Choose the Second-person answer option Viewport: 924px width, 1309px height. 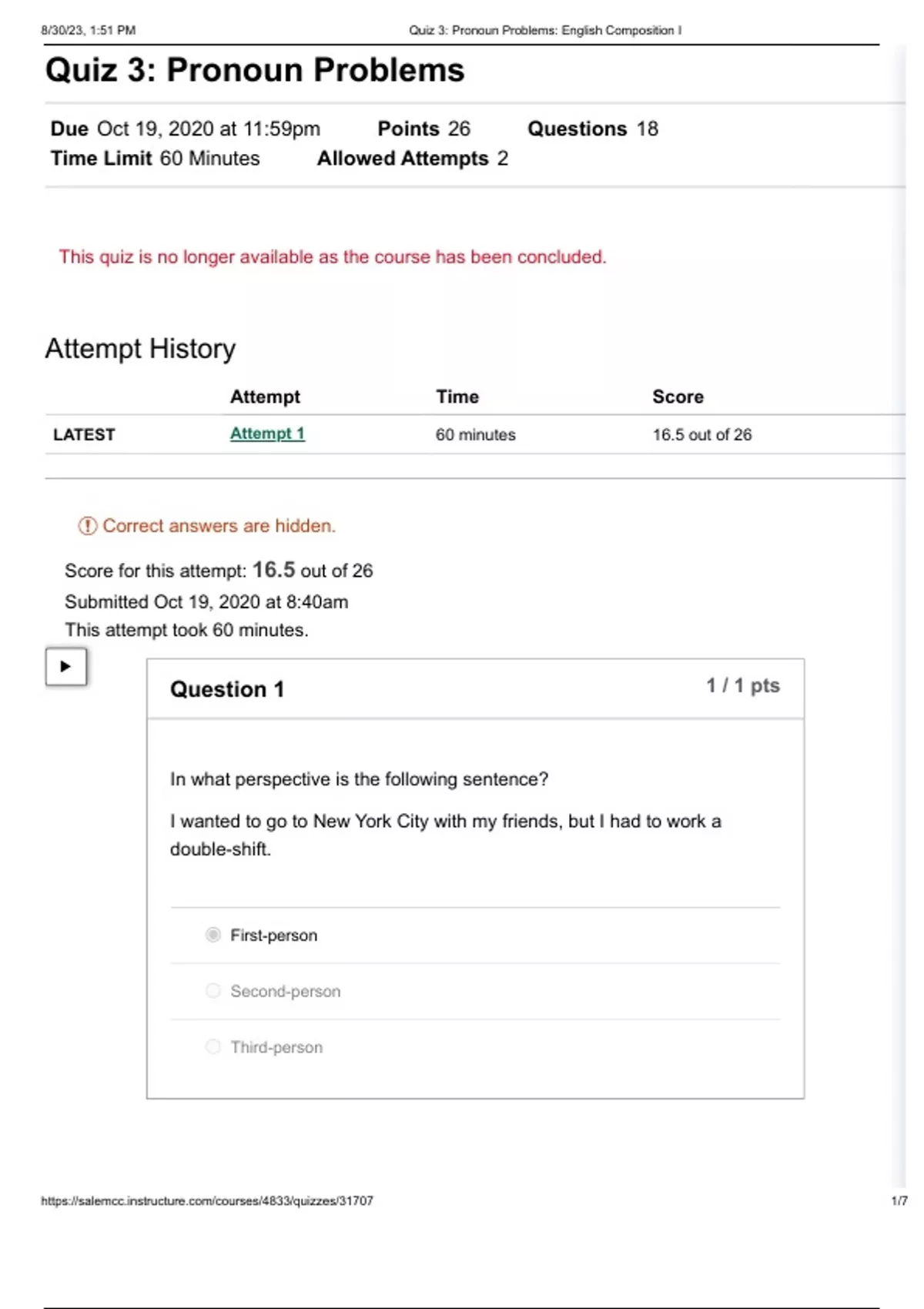[x=213, y=991]
